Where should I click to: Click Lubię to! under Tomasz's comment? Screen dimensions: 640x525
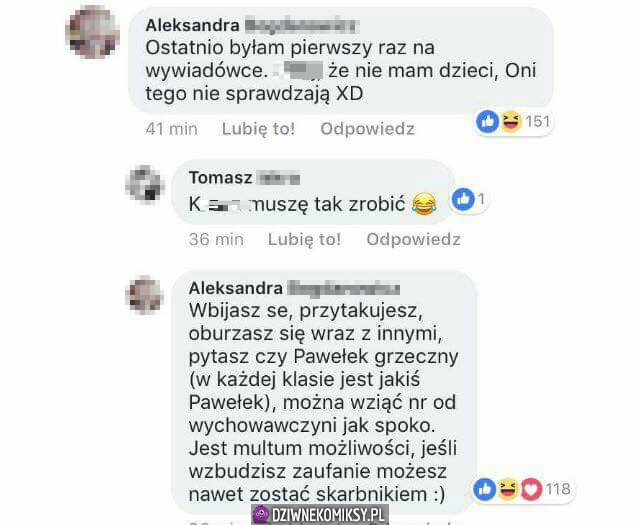pos(304,240)
